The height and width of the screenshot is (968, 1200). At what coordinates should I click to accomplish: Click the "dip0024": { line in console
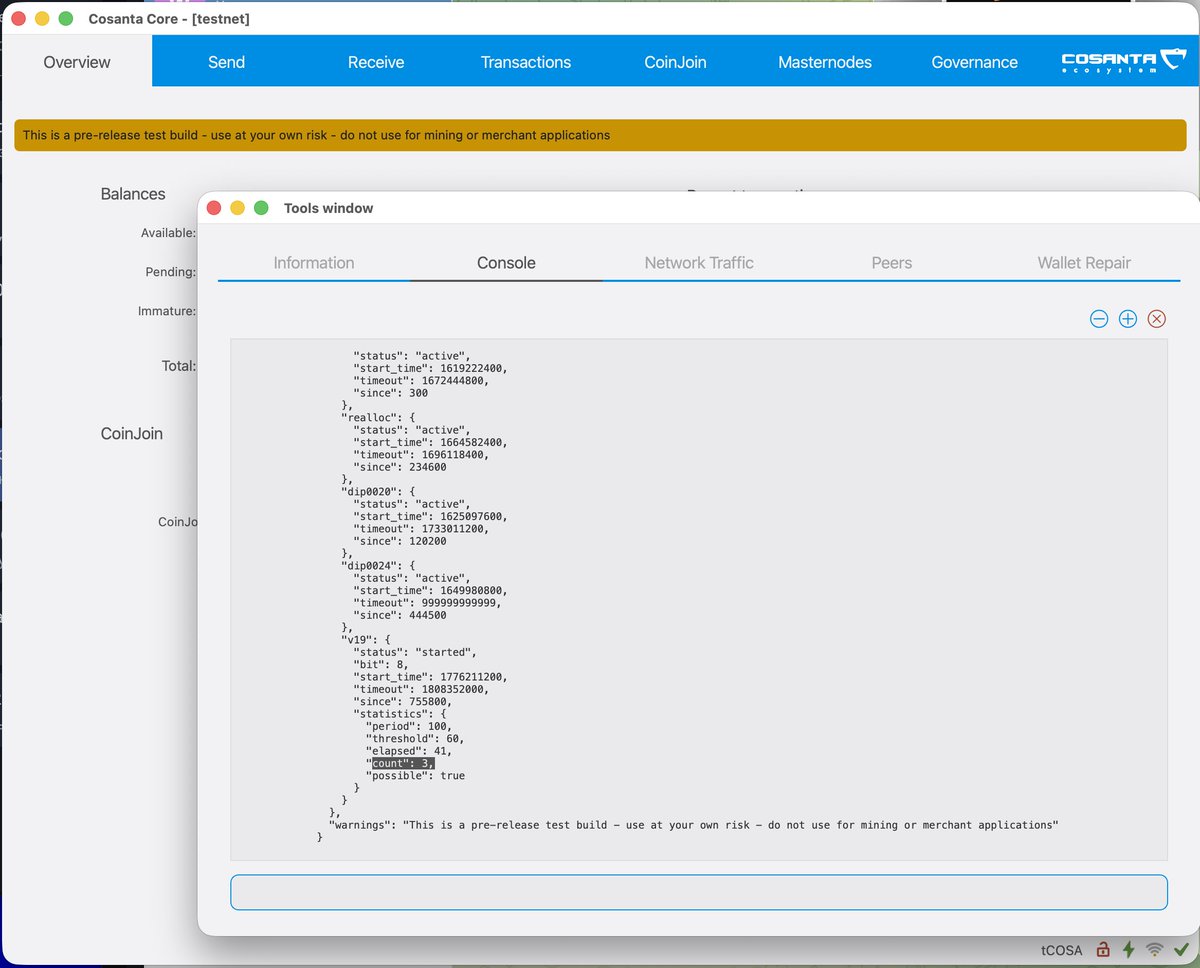378,565
